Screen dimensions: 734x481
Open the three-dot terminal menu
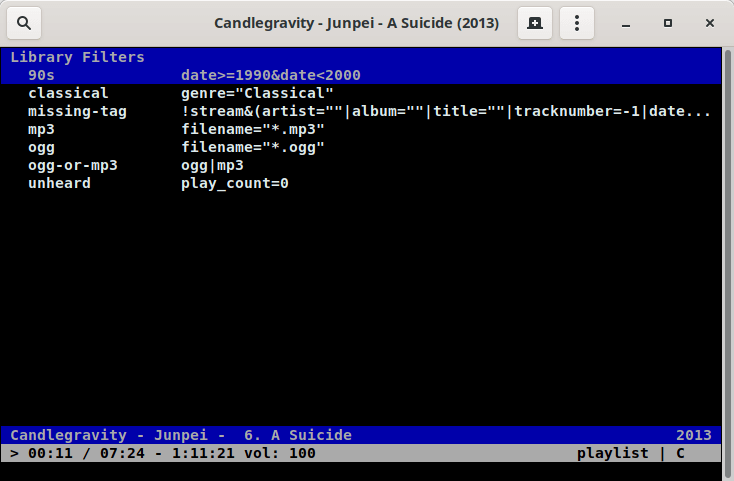(577, 23)
